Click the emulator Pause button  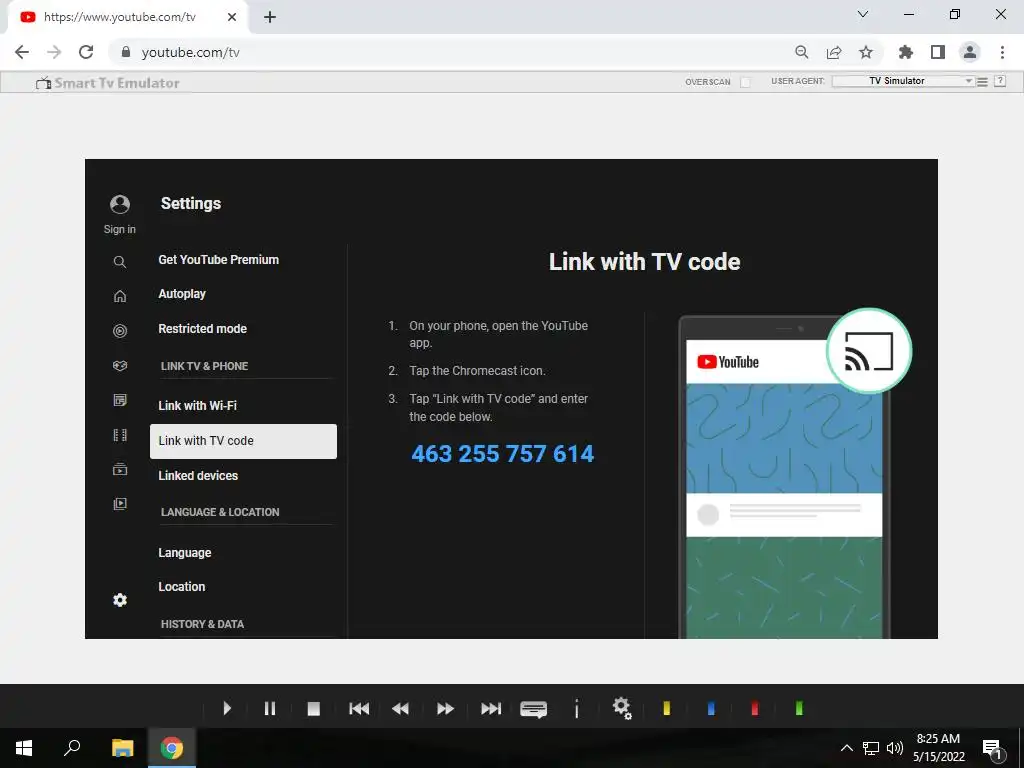pyautogui.click(x=270, y=708)
